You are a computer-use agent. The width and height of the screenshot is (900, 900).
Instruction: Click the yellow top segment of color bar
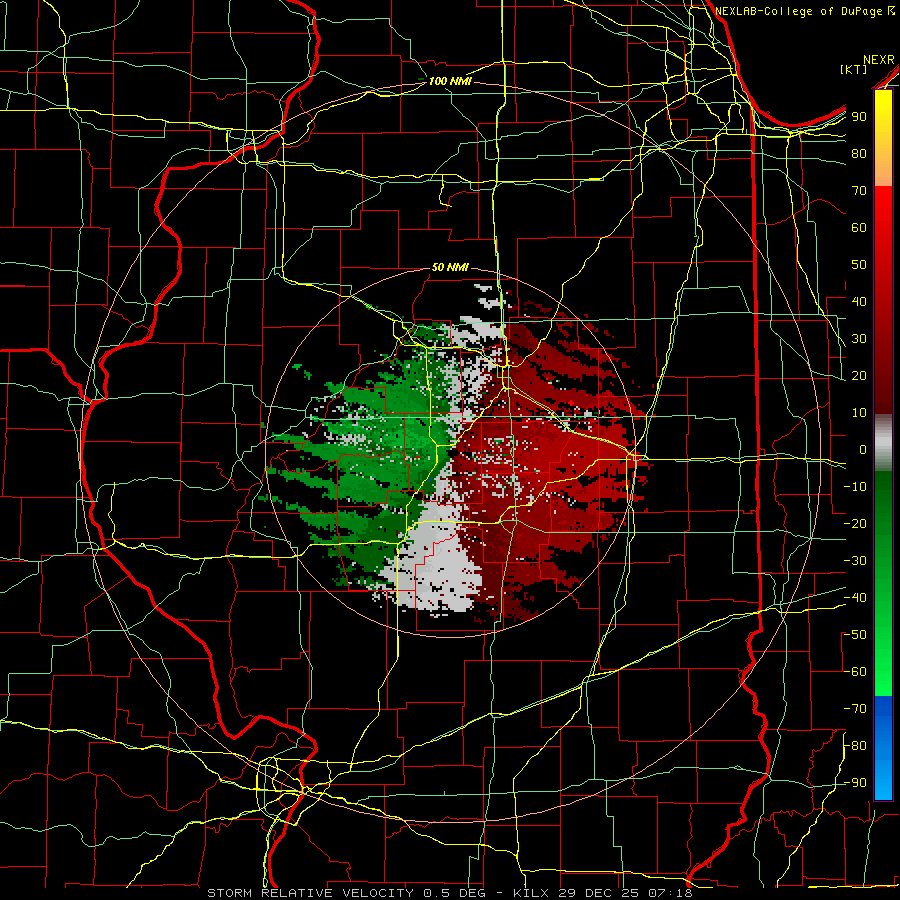point(883,138)
